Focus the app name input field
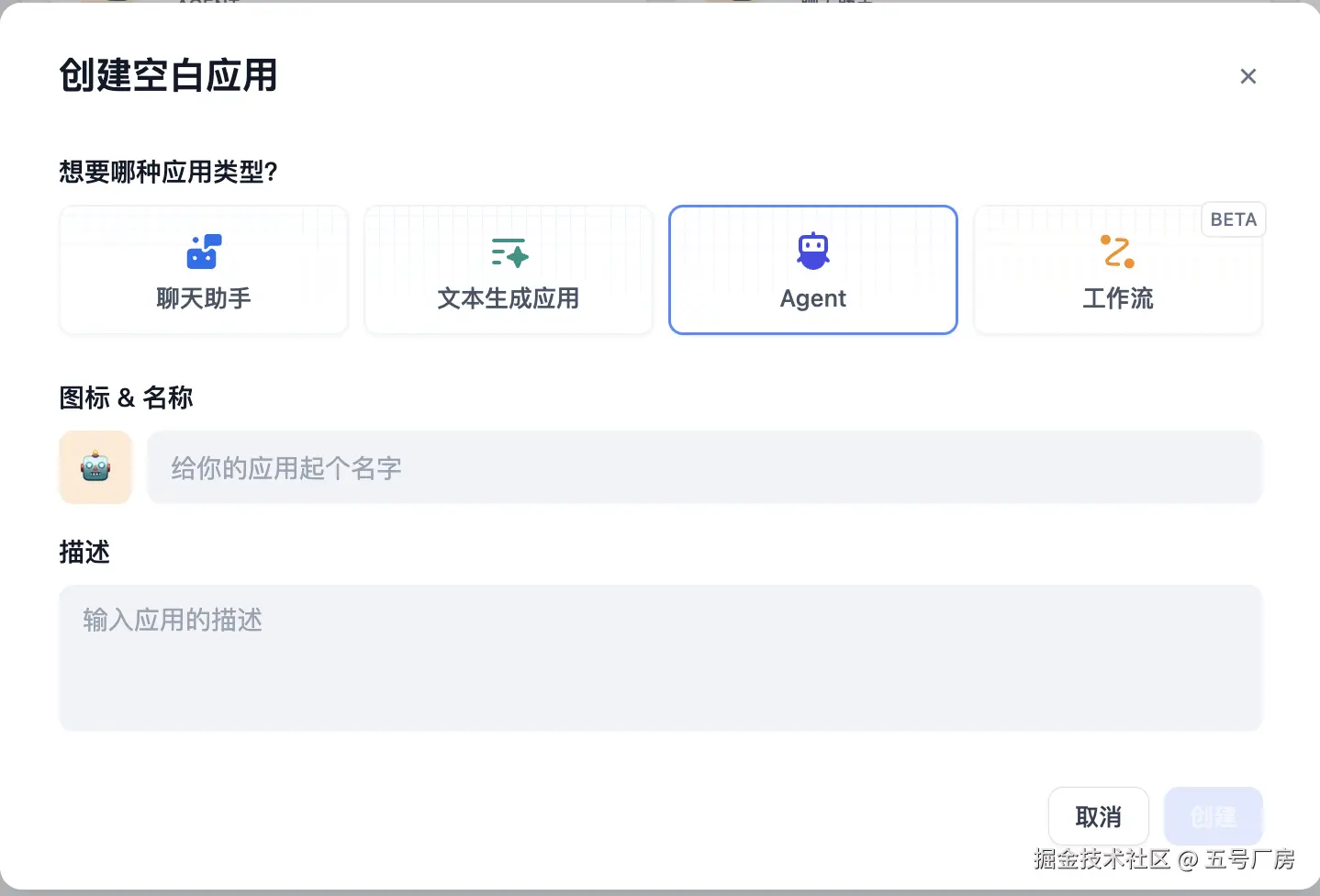The height and width of the screenshot is (896, 1320). pos(704,468)
